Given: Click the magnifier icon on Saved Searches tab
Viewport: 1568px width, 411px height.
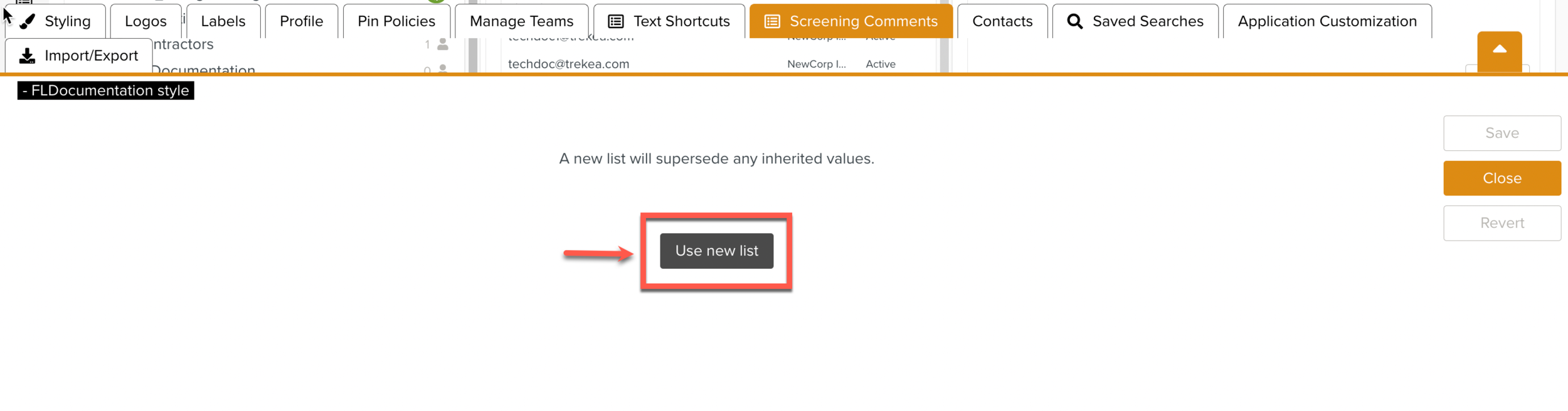Looking at the screenshot, I should coord(1074,21).
